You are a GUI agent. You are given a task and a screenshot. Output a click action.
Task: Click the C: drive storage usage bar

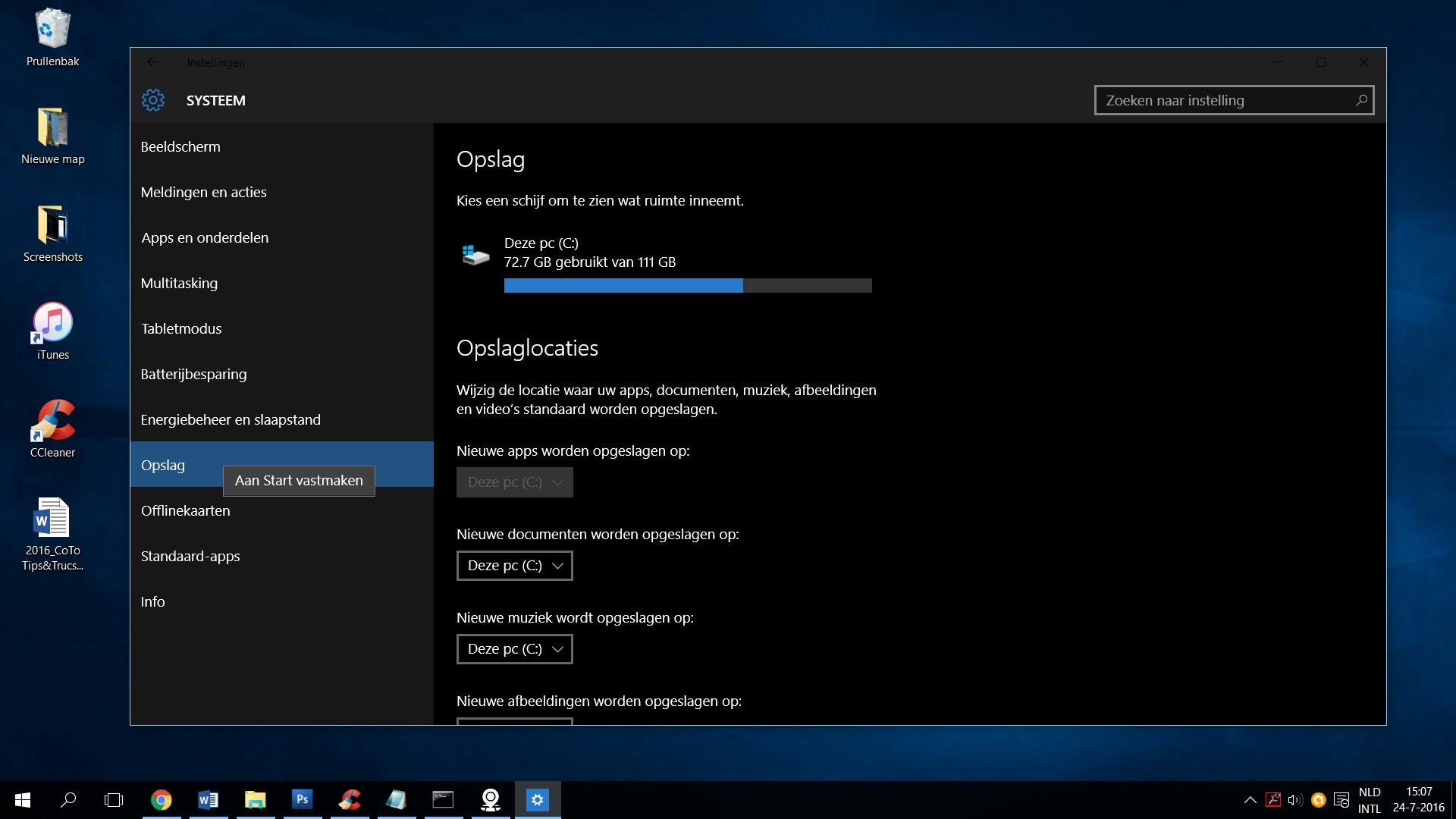[687, 285]
